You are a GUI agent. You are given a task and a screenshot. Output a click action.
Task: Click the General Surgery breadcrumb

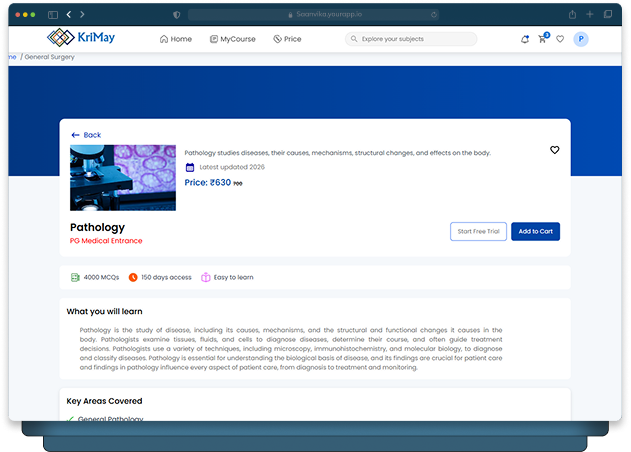click(49, 57)
